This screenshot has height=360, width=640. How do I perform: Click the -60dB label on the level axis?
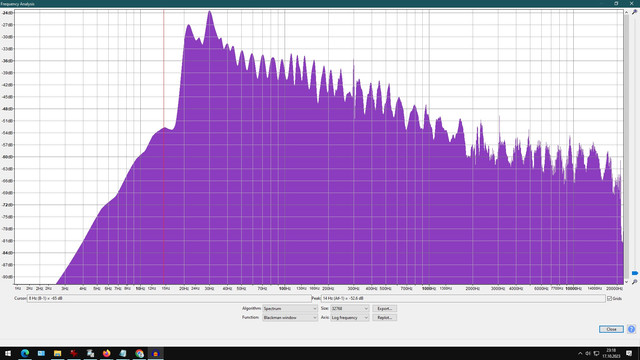7,157
